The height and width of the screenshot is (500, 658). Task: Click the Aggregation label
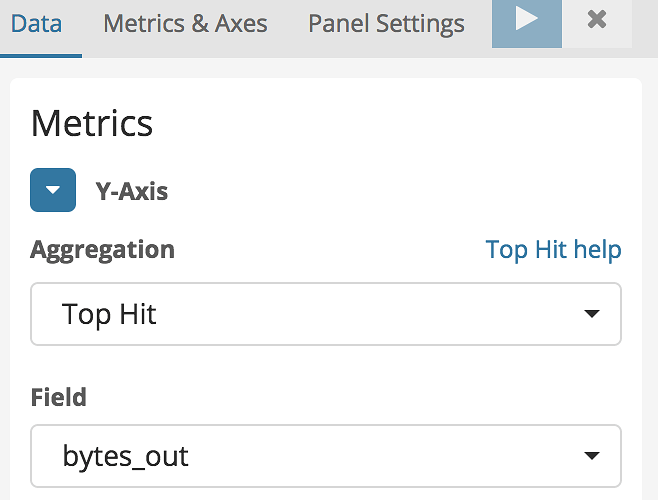pos(102,249)
